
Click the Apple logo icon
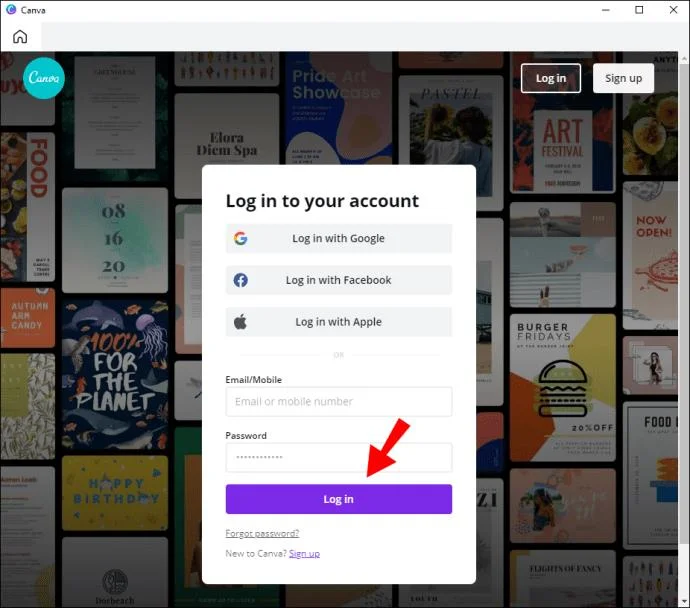point(240,322)
